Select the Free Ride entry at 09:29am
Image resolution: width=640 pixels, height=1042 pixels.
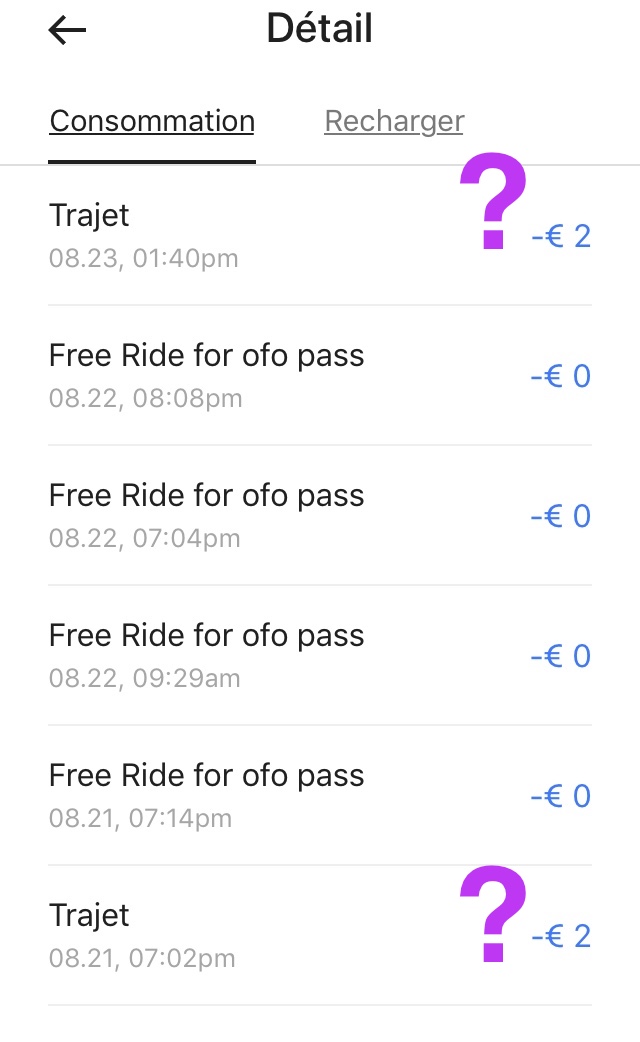point(320,656)
